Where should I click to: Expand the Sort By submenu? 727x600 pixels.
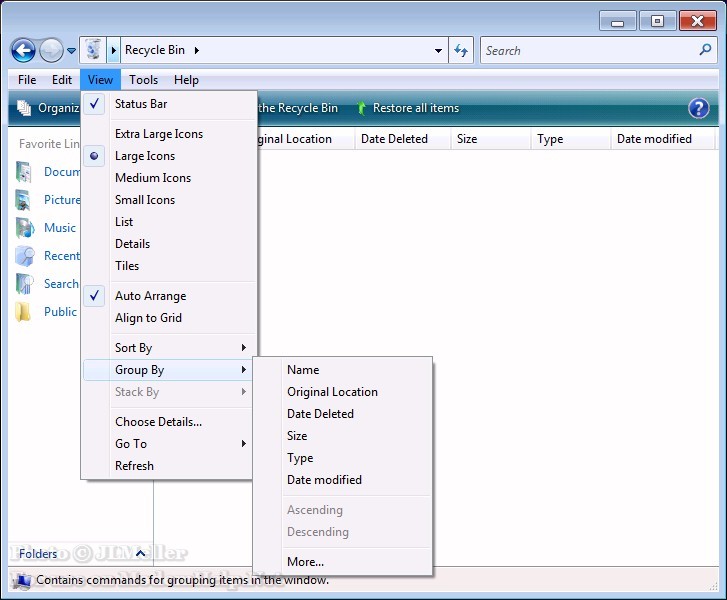click(169, 348)
